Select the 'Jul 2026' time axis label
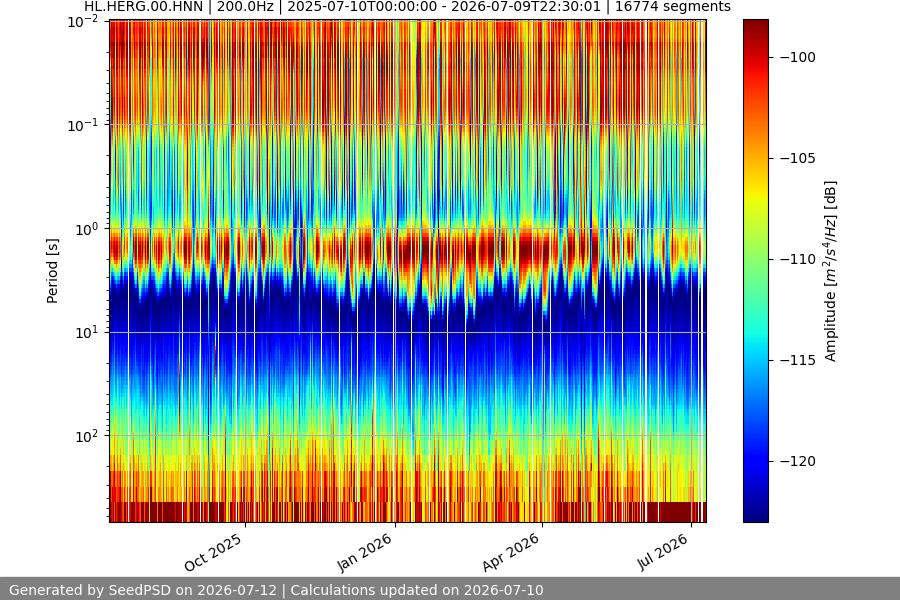This screenshot has height=600, width=900. [662, 551]
